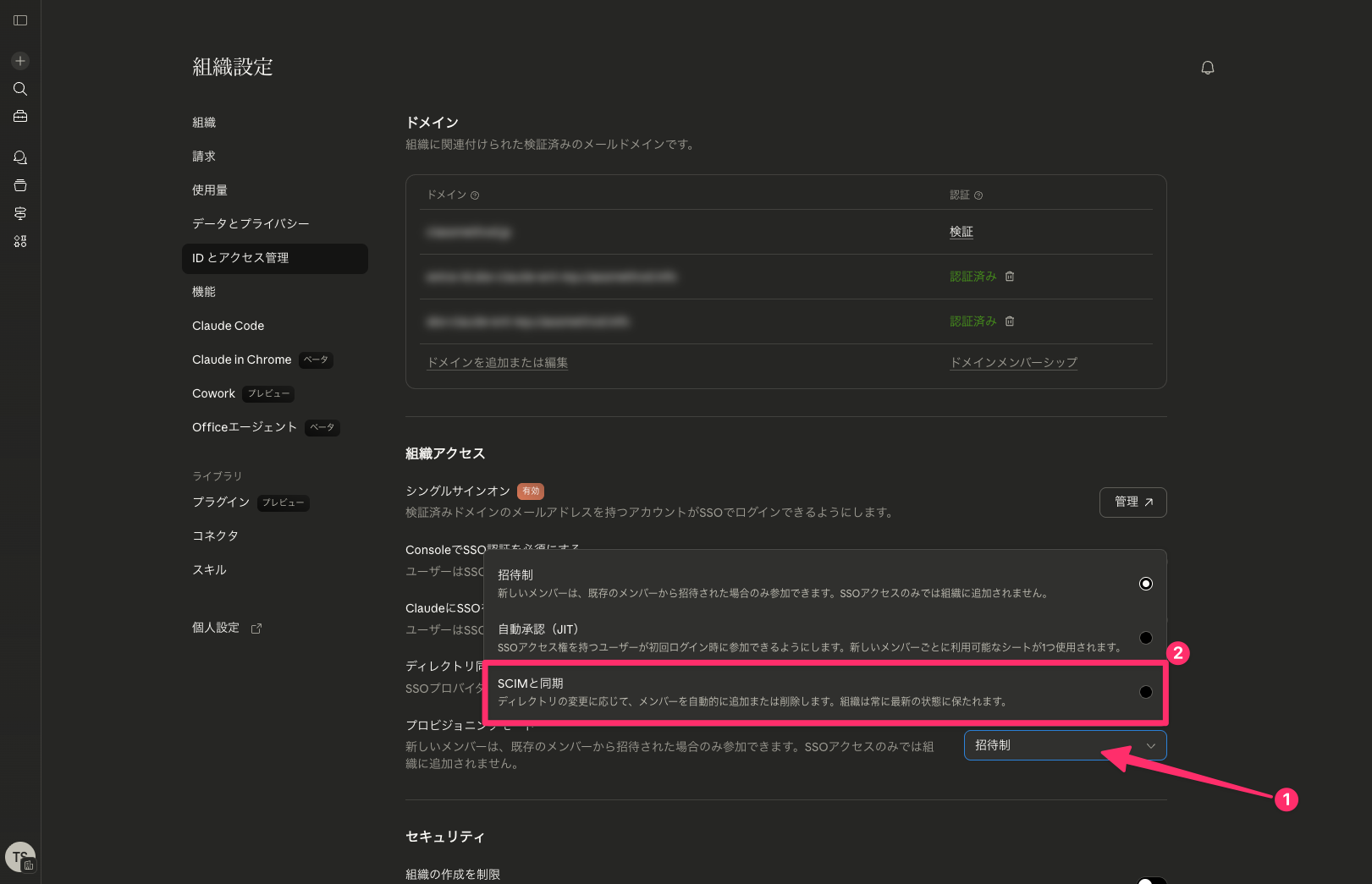Open the 請求 settings section
The width and height of the screenshot is (1372, 884).
pos(204,156)
